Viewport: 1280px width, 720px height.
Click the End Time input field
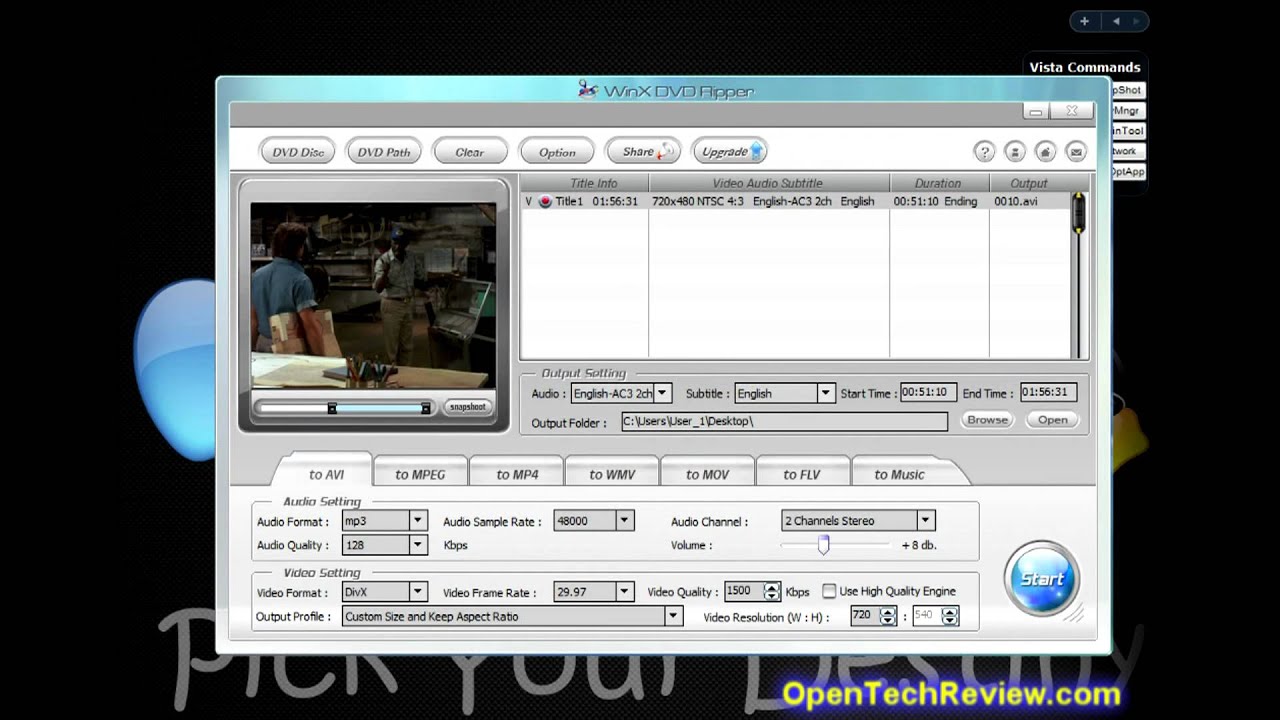(1047, 393)
